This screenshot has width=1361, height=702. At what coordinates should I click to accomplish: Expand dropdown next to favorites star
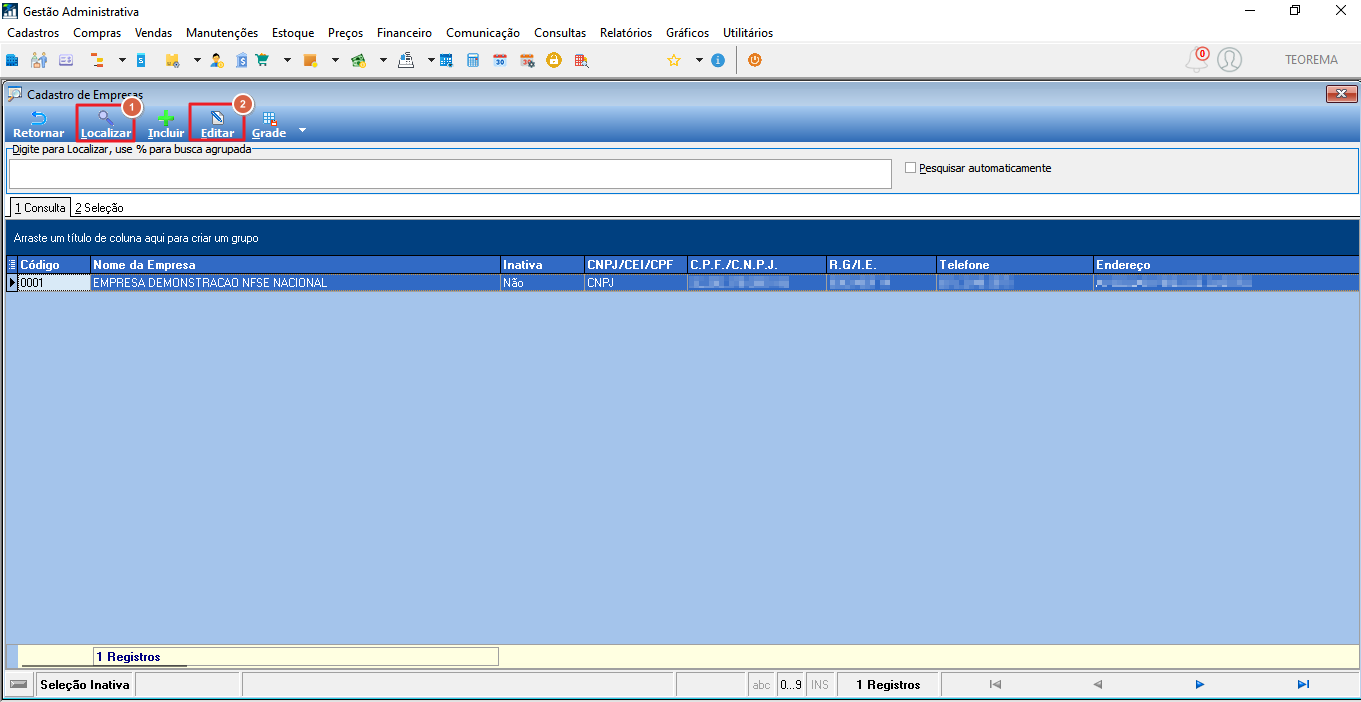tap(699, 60)
